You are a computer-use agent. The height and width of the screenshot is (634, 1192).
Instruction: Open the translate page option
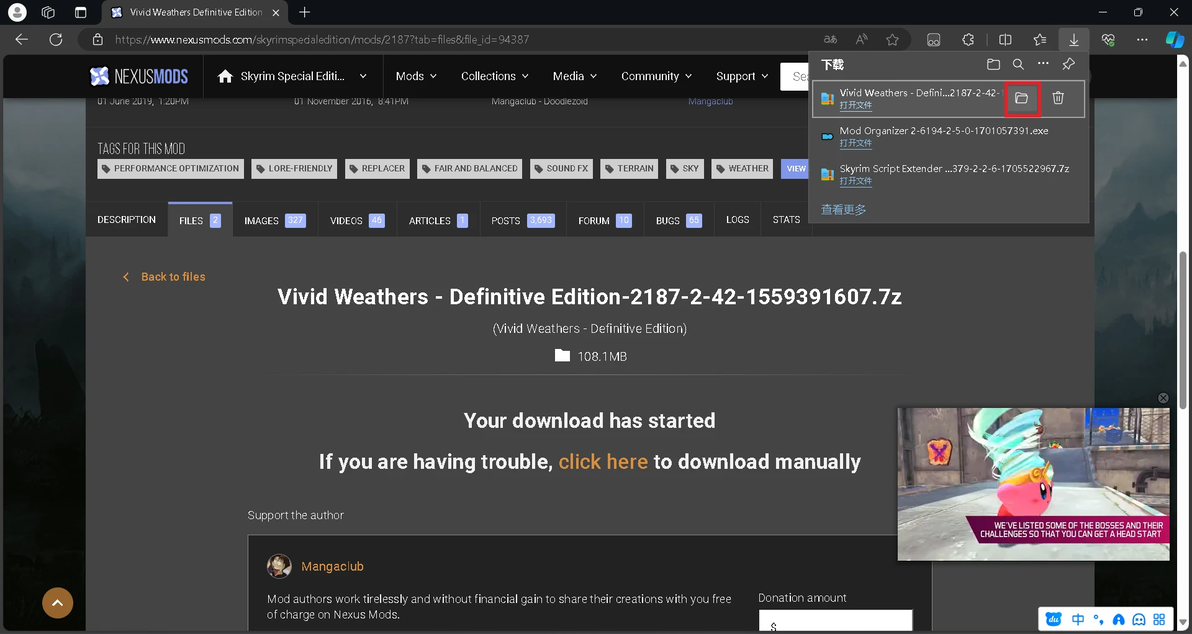coord(830,40)
